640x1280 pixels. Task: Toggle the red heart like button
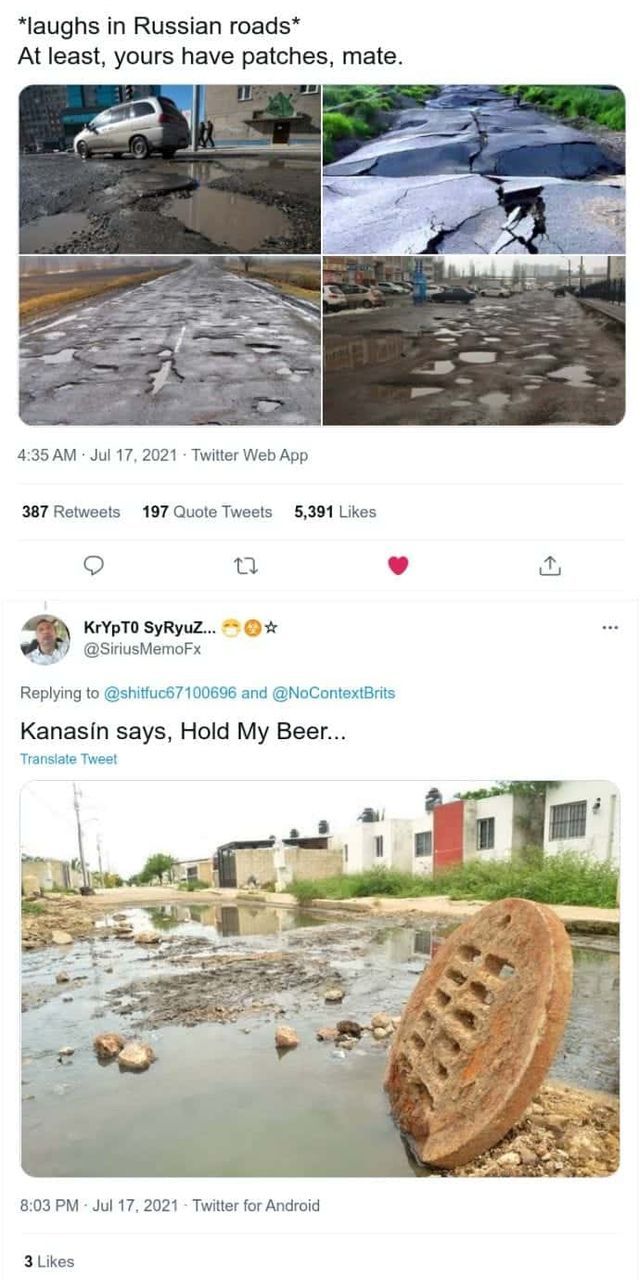coord(398,566)
